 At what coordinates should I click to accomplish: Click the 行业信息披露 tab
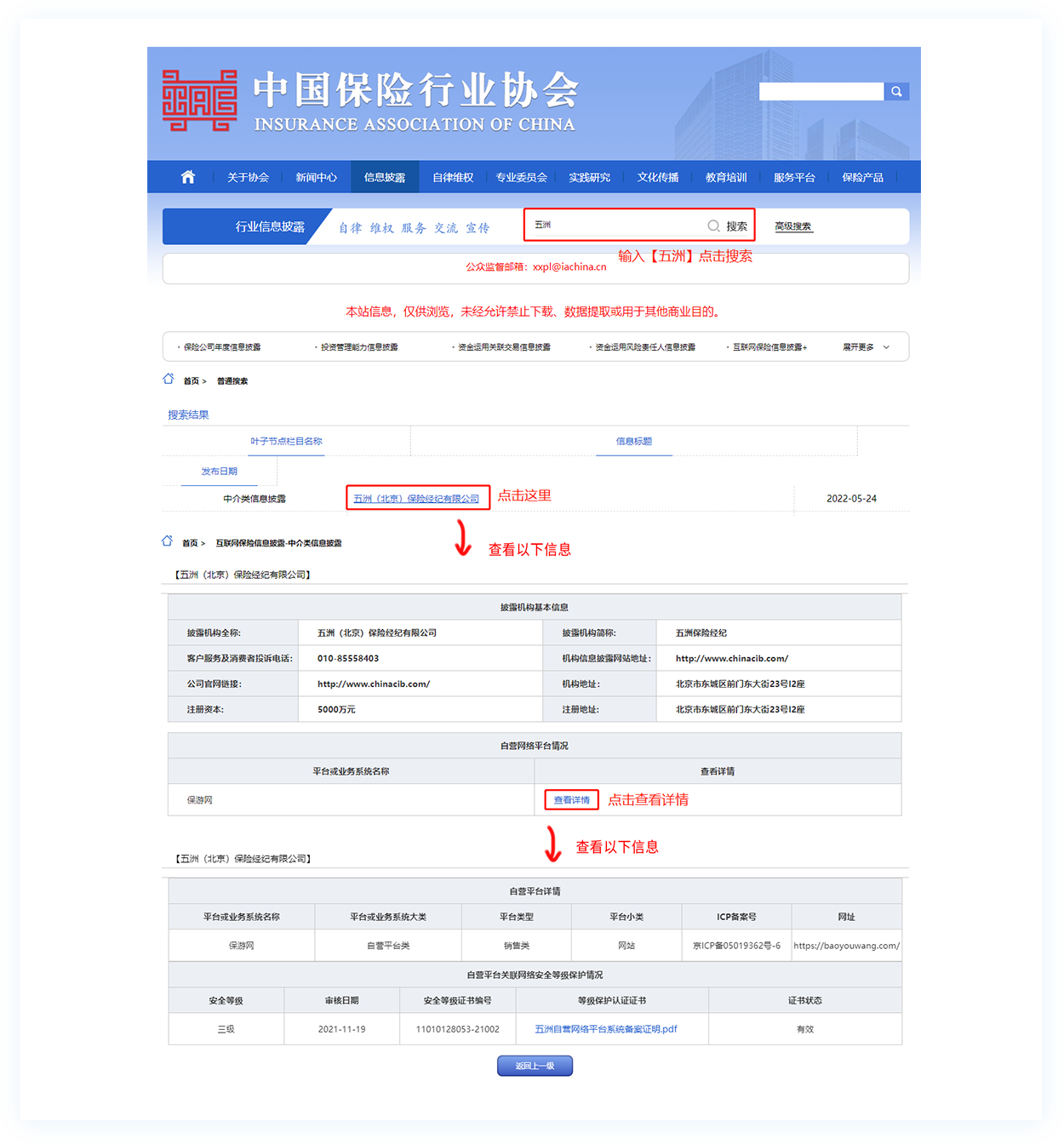tap(270, 226)
